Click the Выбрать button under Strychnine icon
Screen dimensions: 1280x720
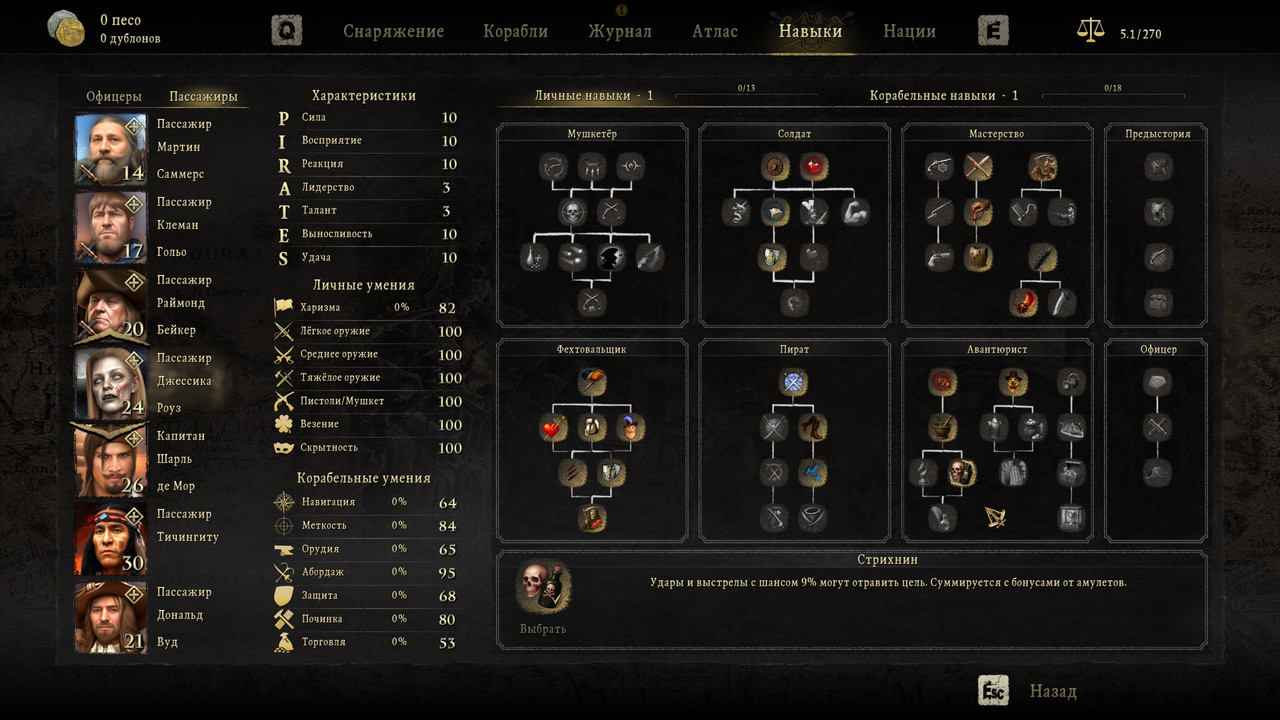(543, 629)
